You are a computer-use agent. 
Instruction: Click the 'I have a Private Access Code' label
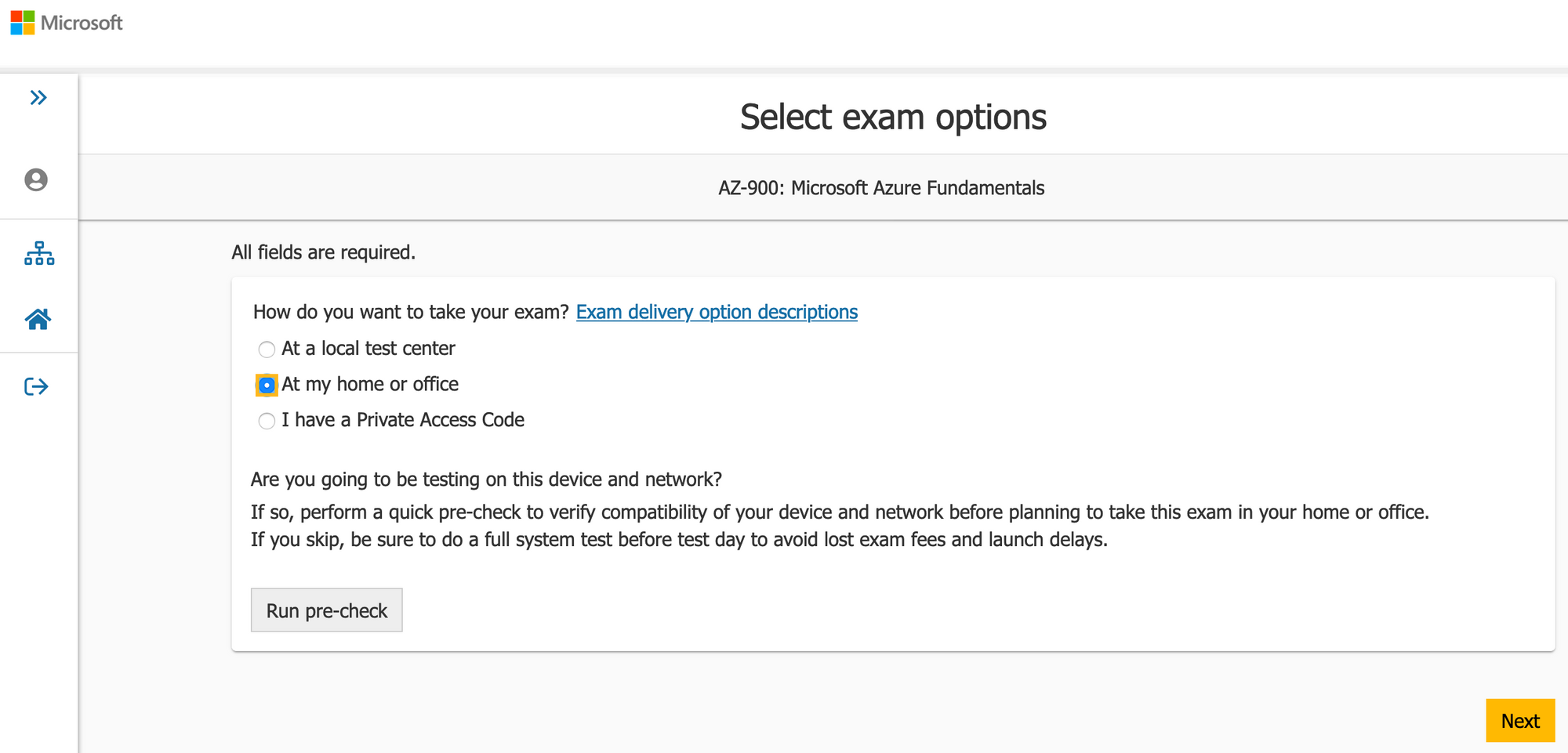(x=403, y=420)
